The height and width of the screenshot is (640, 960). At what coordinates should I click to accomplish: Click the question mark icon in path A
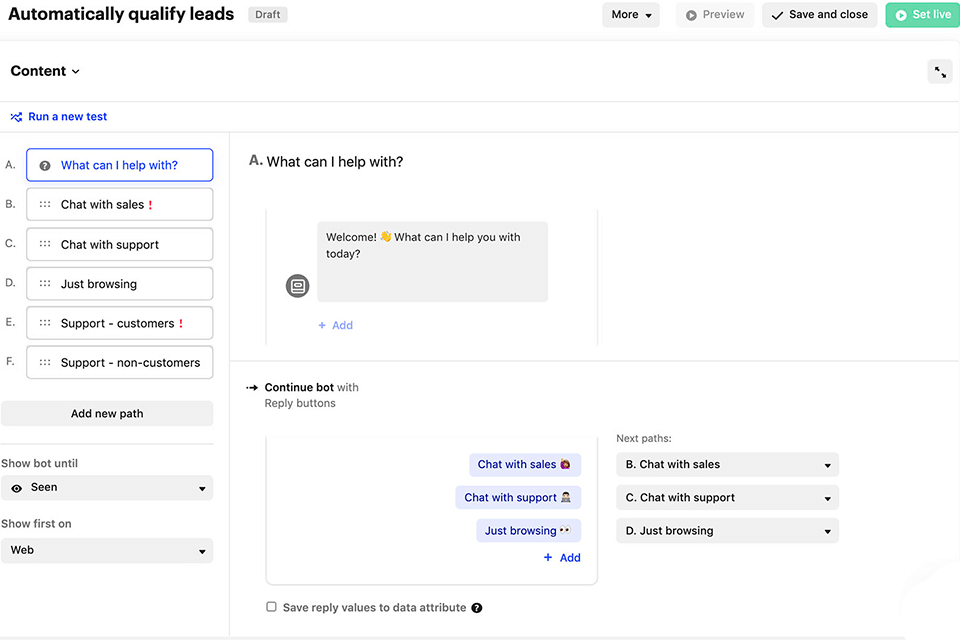click(45, 166)
